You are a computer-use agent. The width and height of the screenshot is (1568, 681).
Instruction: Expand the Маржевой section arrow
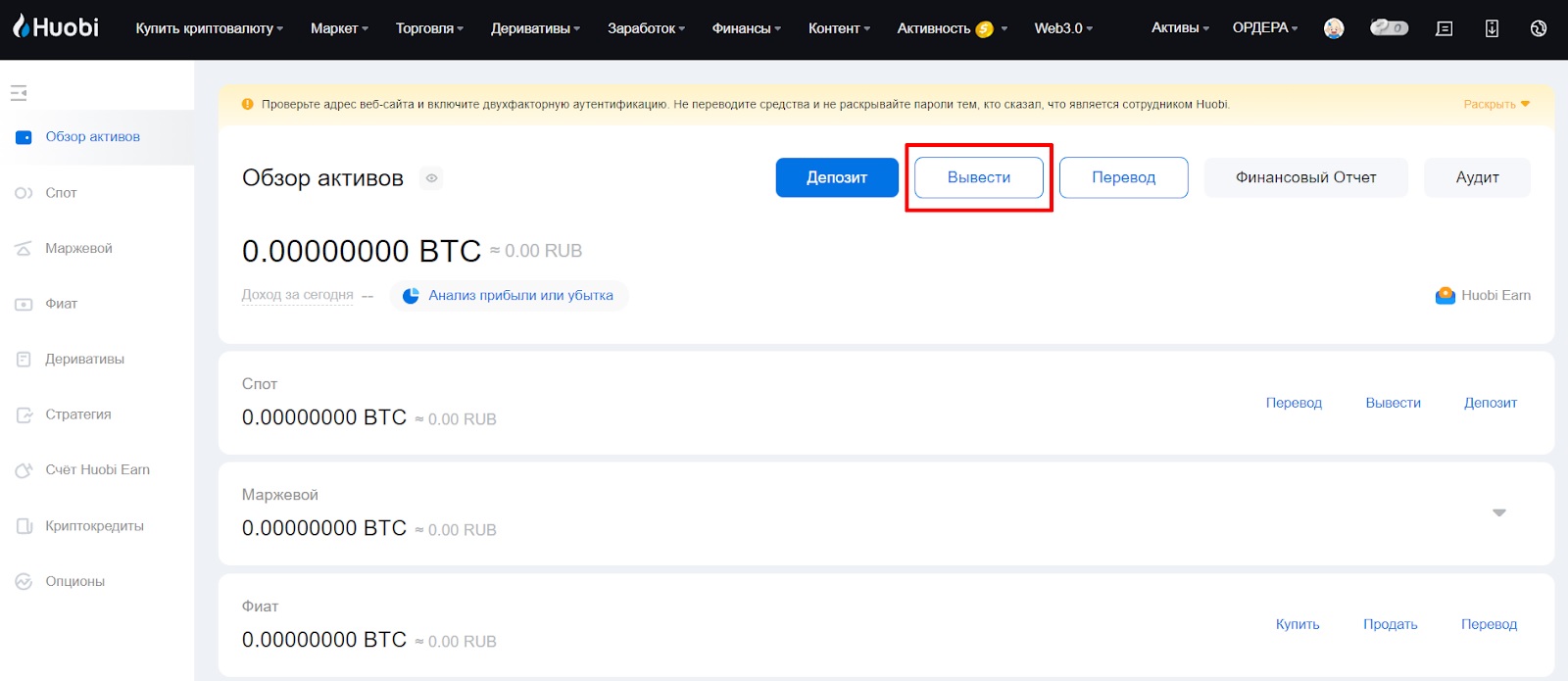tap(1498, 512)
